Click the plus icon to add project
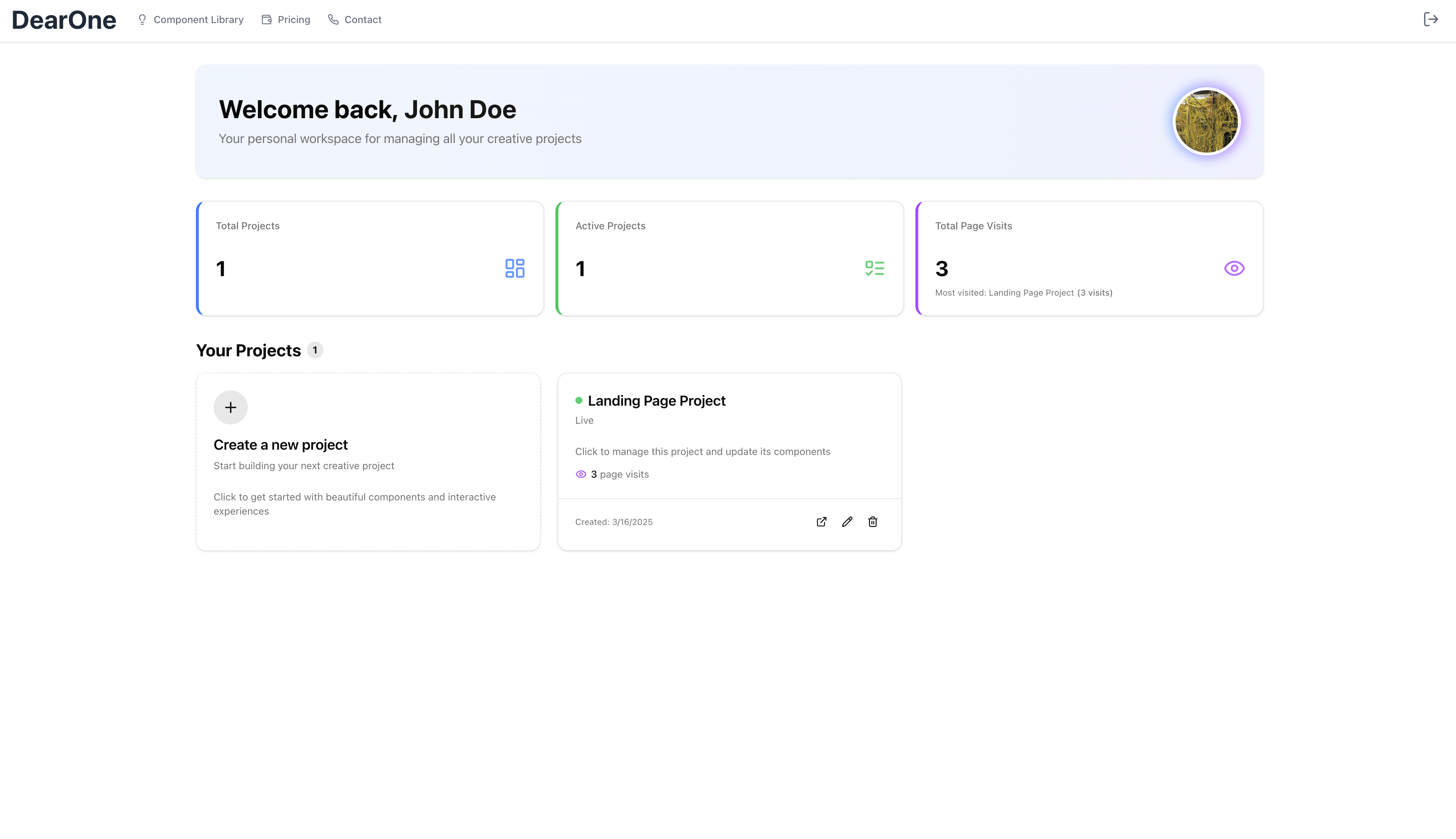The image size is (1456, 839). click(230, 407)
